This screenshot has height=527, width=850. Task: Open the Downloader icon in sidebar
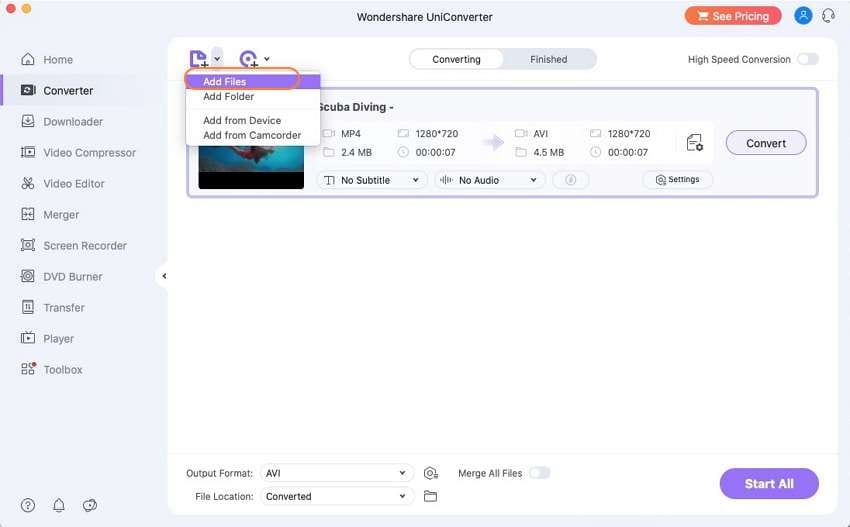(28, 121)
